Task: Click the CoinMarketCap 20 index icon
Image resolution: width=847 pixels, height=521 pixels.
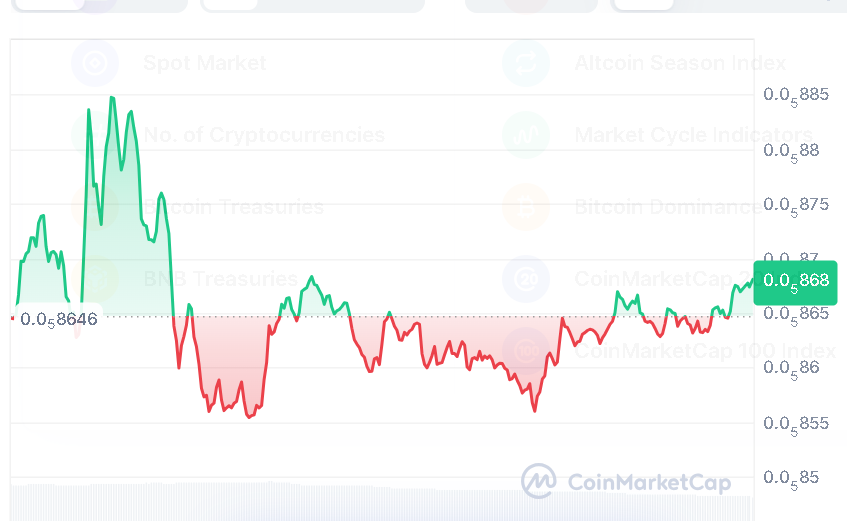Action: pos(526,278)
